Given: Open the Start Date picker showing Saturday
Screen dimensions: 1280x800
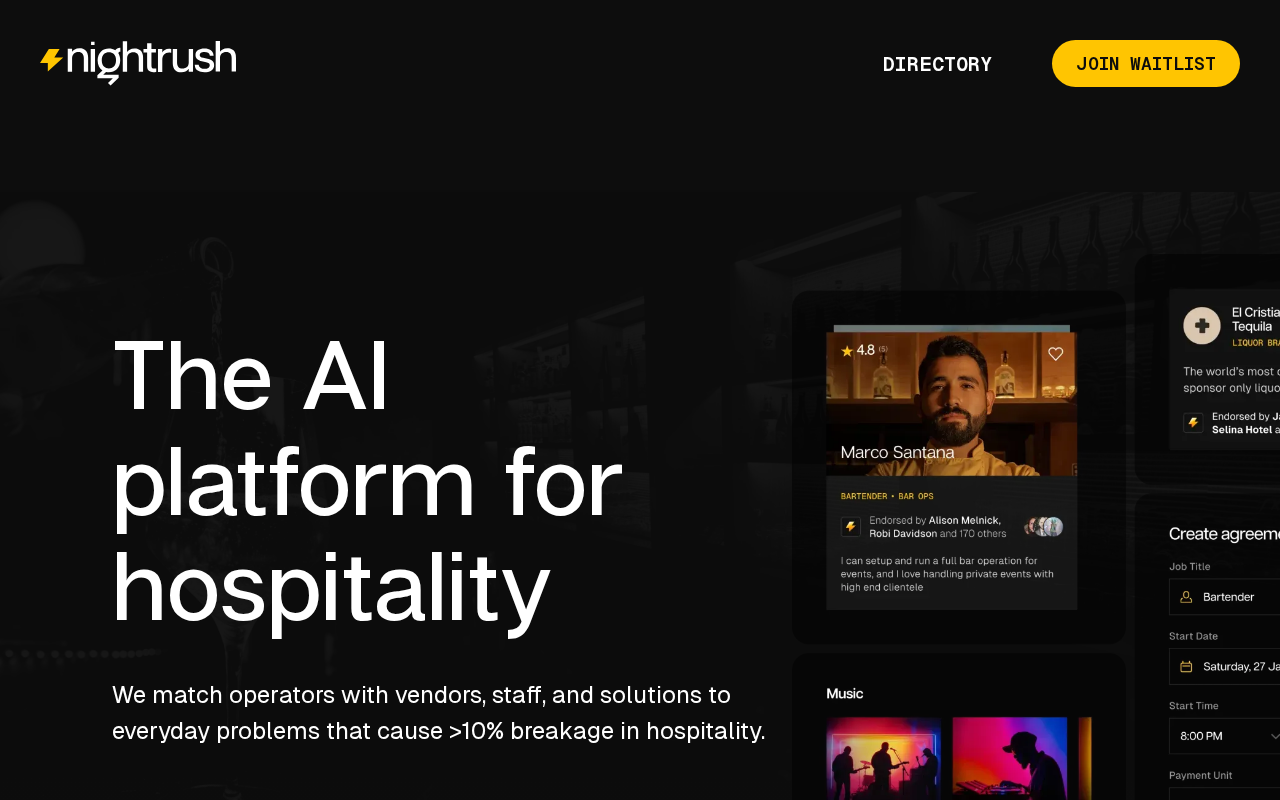Looking at the screenshot, I should coord(1224,666).
